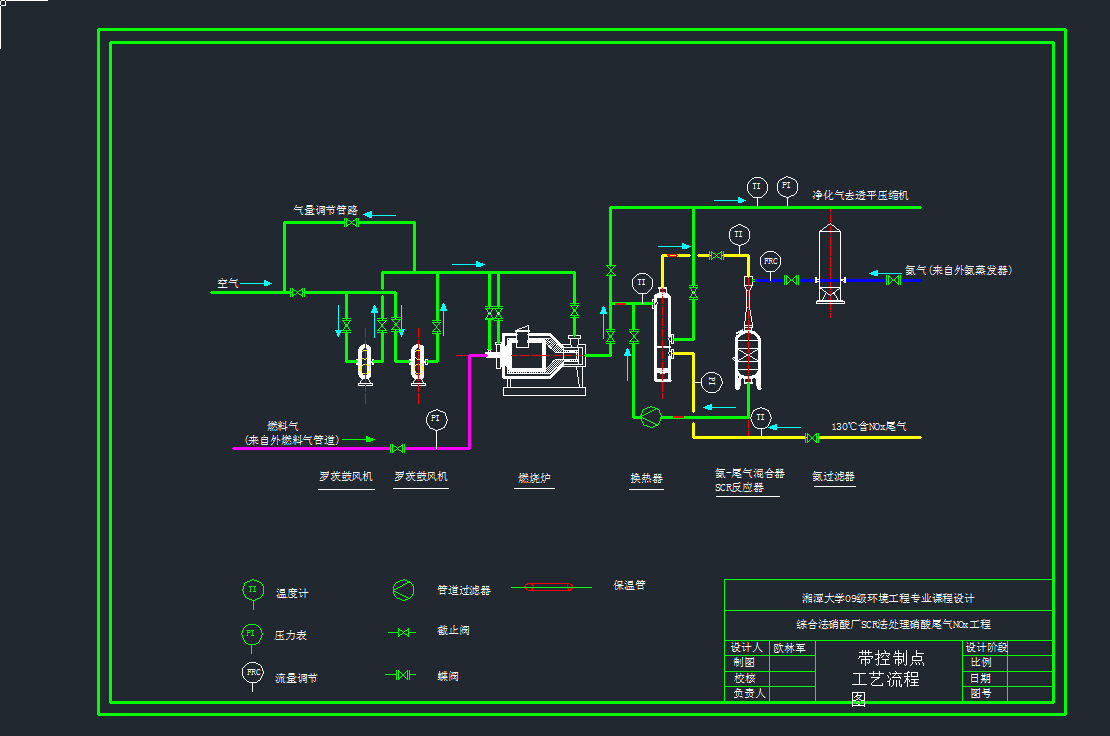
Task: Select the PI pressure gauge legend symbol
Action: (252, 633)
